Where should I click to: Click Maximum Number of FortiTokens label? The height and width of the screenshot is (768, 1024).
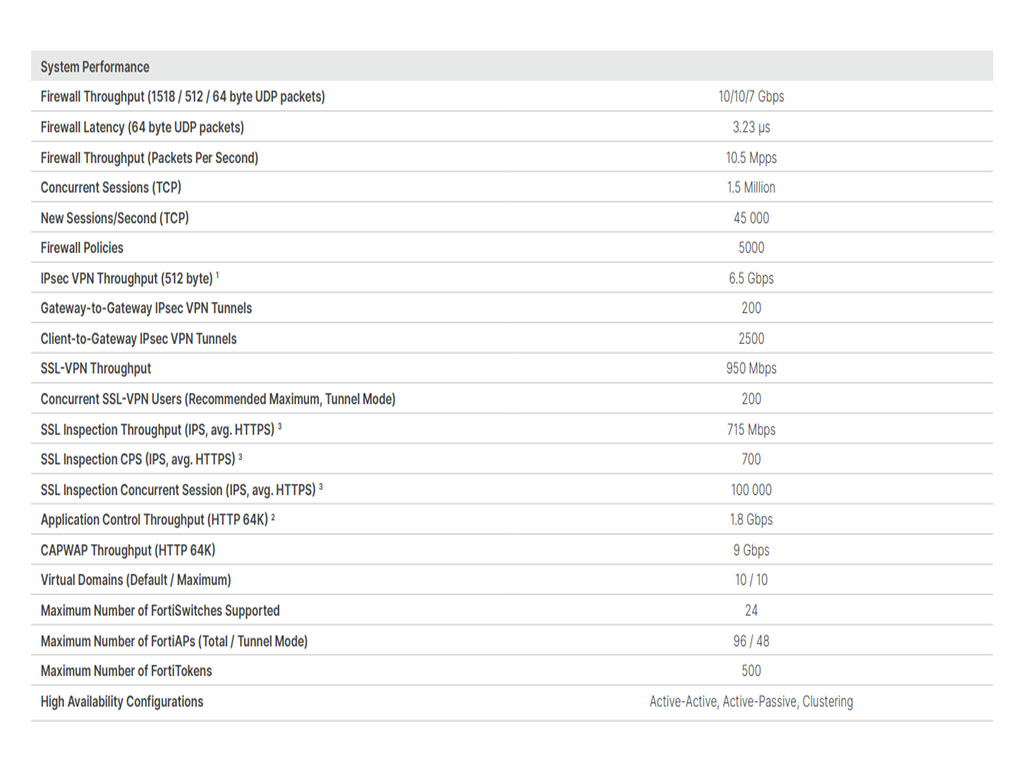tap(126, 671)
